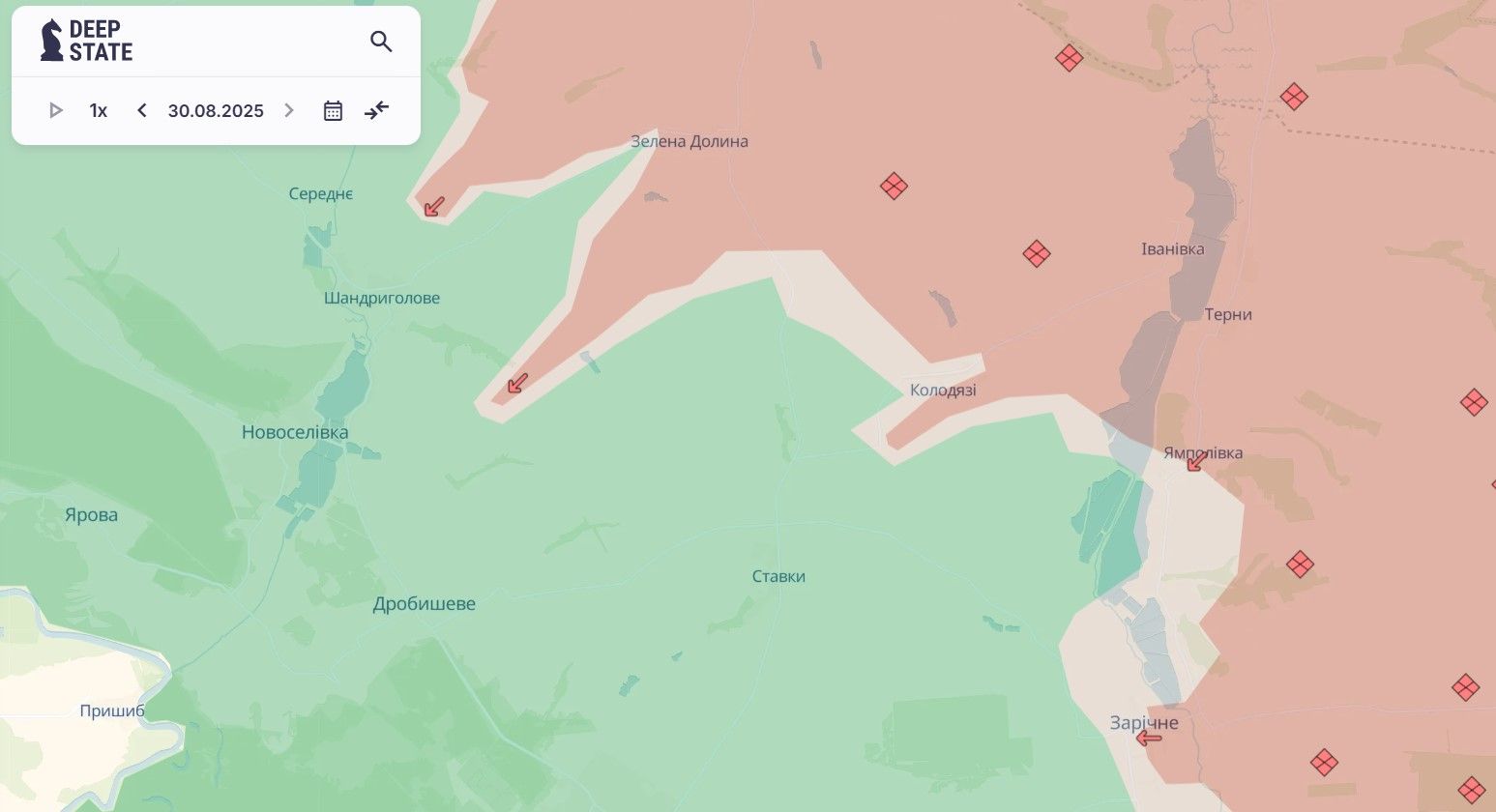Click the Ставки village label
This screenshot has height=812, width=1496.
[778, 576]
